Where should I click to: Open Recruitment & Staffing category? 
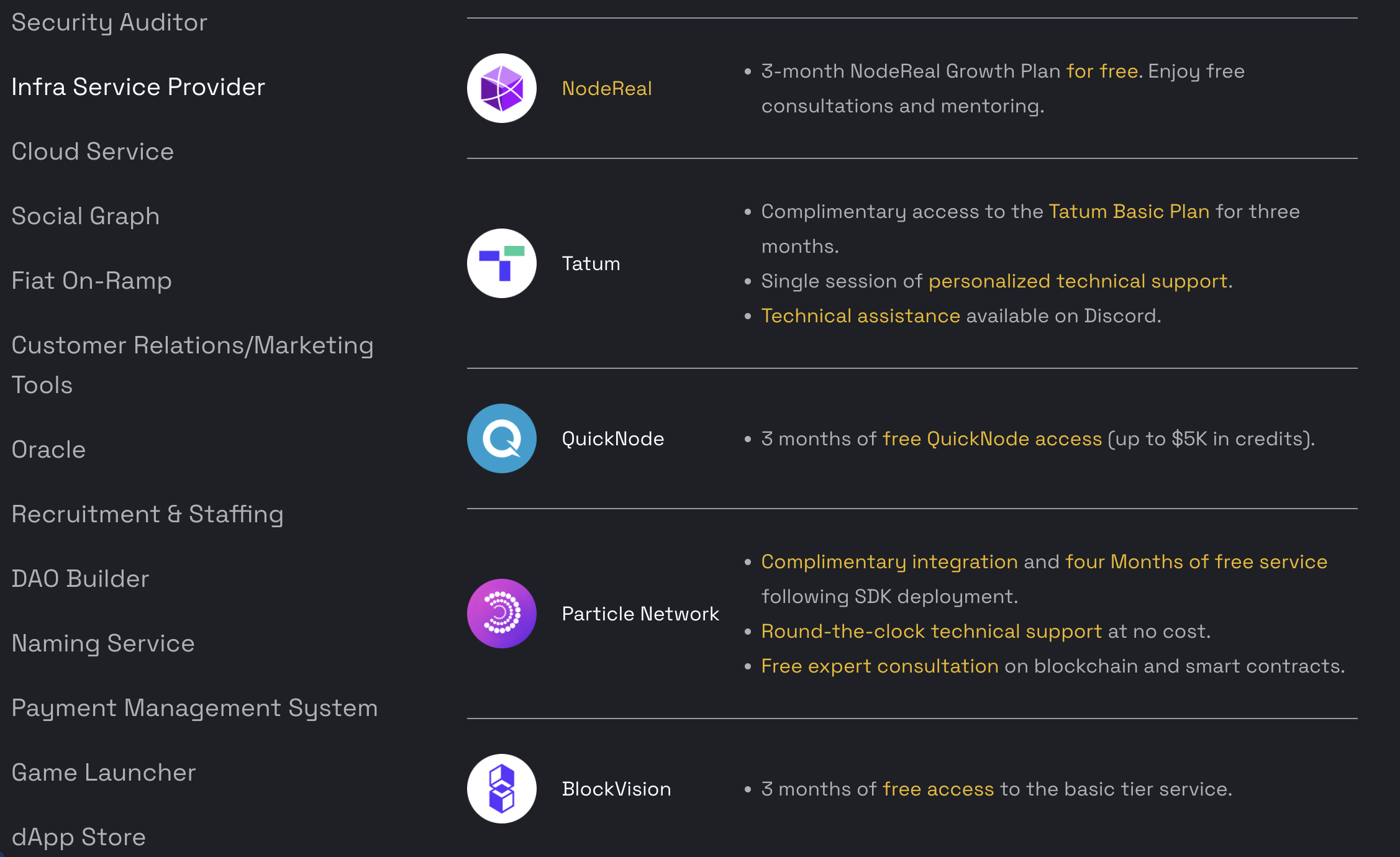pos(147,514)
